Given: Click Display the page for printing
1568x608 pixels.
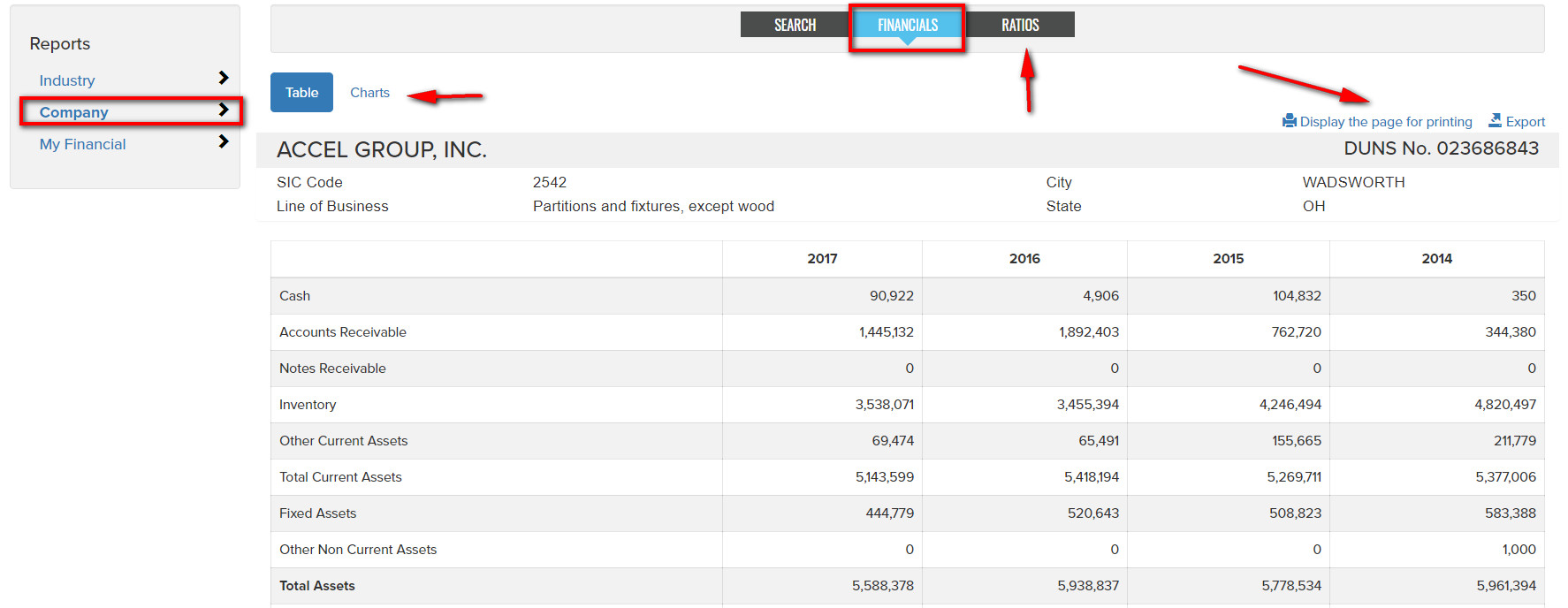Looking at the screenshot, I should 1386,122.
